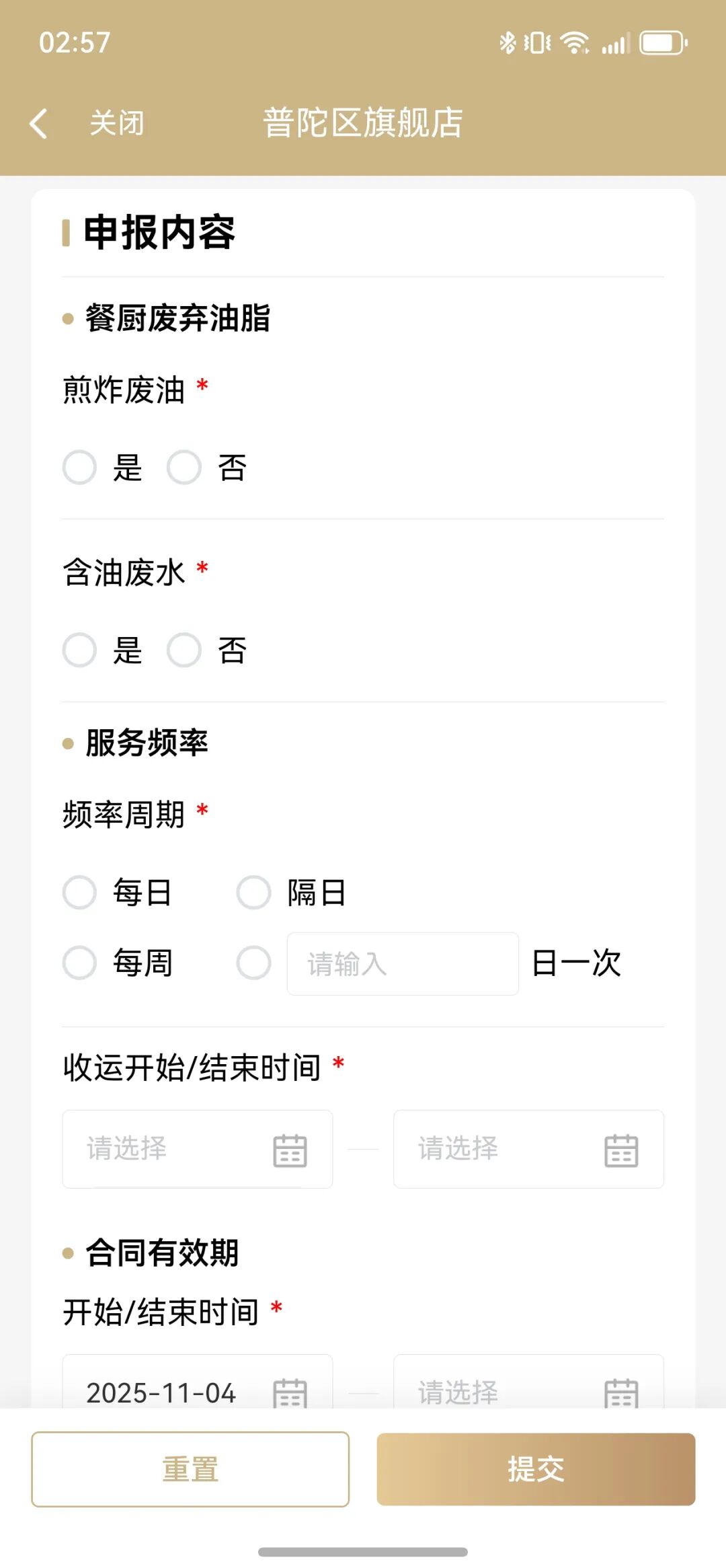This screenshot has height=1568, width=726.
Task: Choose 隔日 frequency option
Action: (x=254, y=893)
